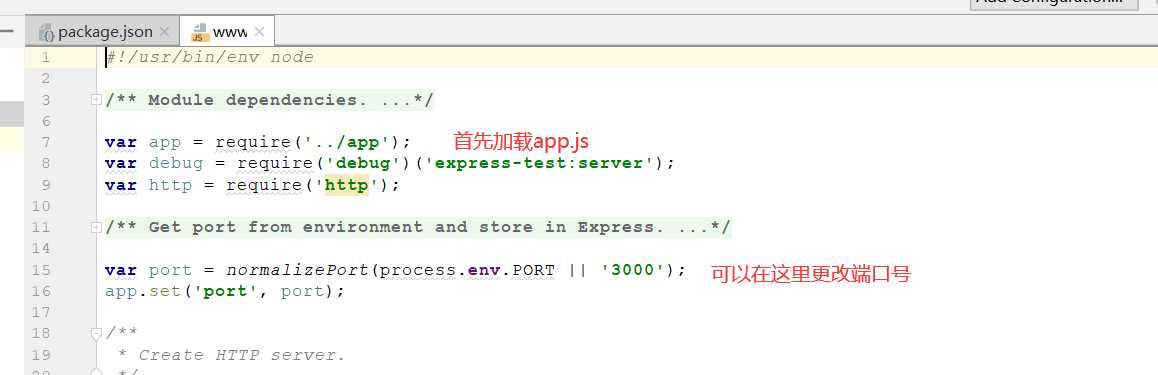Click the highlighted 'http' string on line 9
This screenshot has width=1158, height=375.
pyautogui.click(x=346, y=185)
